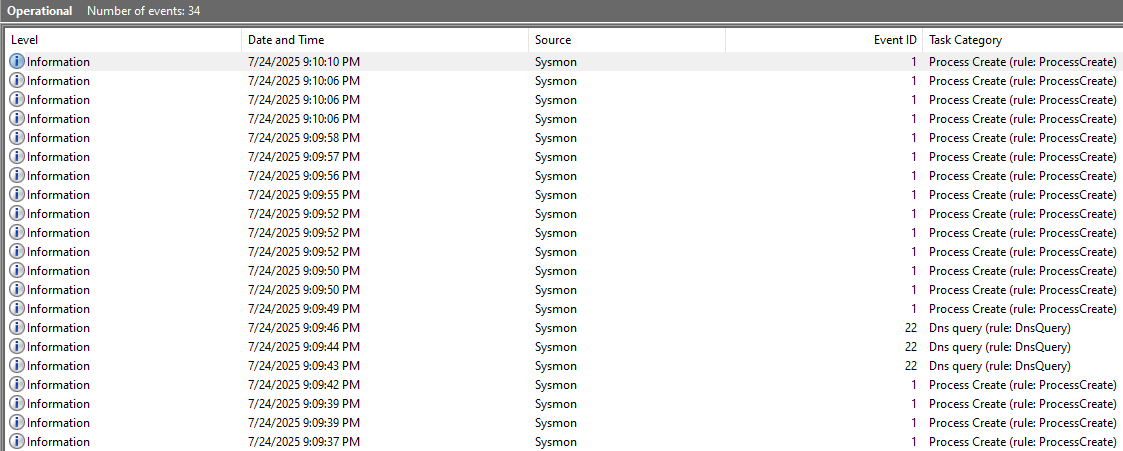This screenshot has width=1123, height=451.
Task: Sort by the Date and Time column header
Action: pos(286,40)
